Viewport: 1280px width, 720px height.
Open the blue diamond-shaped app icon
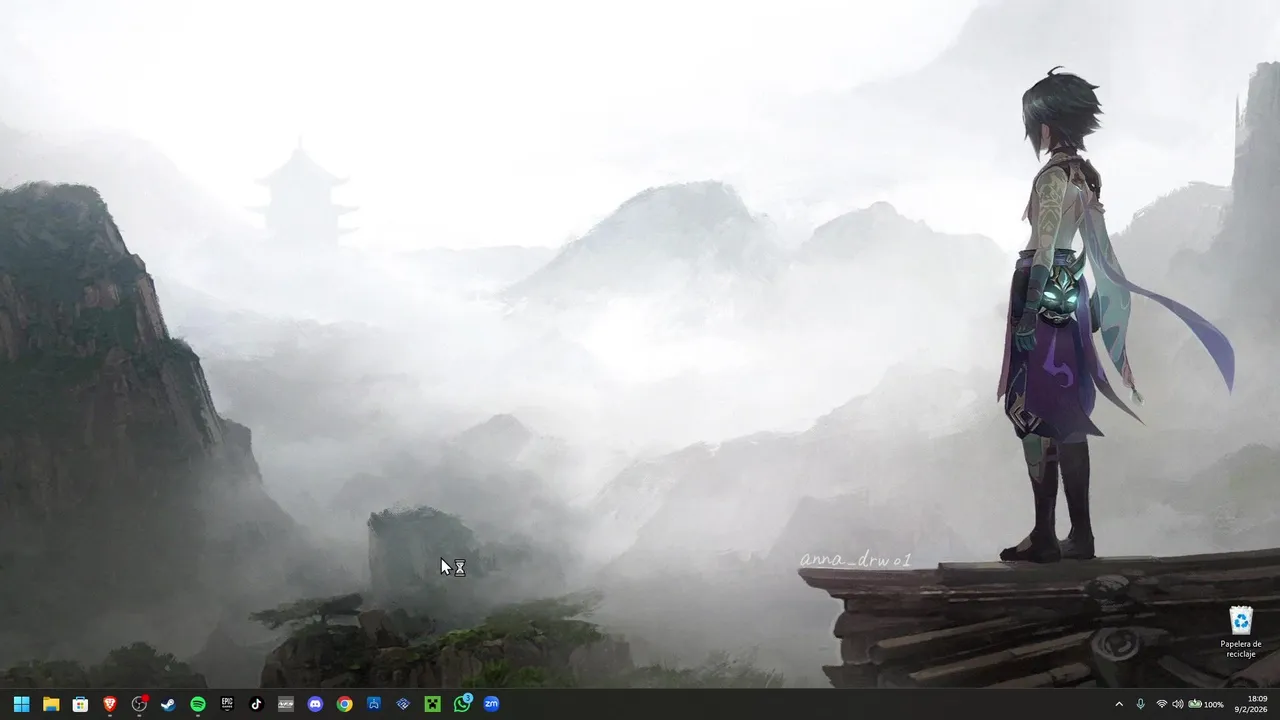(x=403, y=704)
